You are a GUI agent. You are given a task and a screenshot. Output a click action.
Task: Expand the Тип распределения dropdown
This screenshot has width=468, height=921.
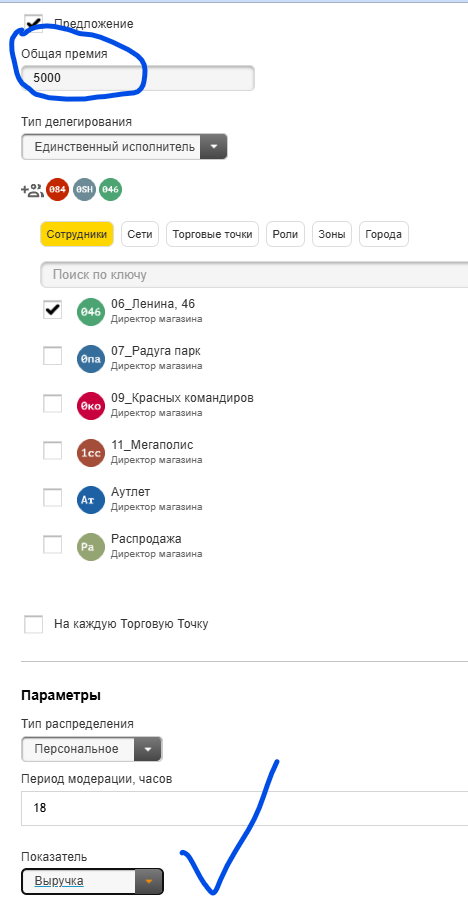coord(92,749)
